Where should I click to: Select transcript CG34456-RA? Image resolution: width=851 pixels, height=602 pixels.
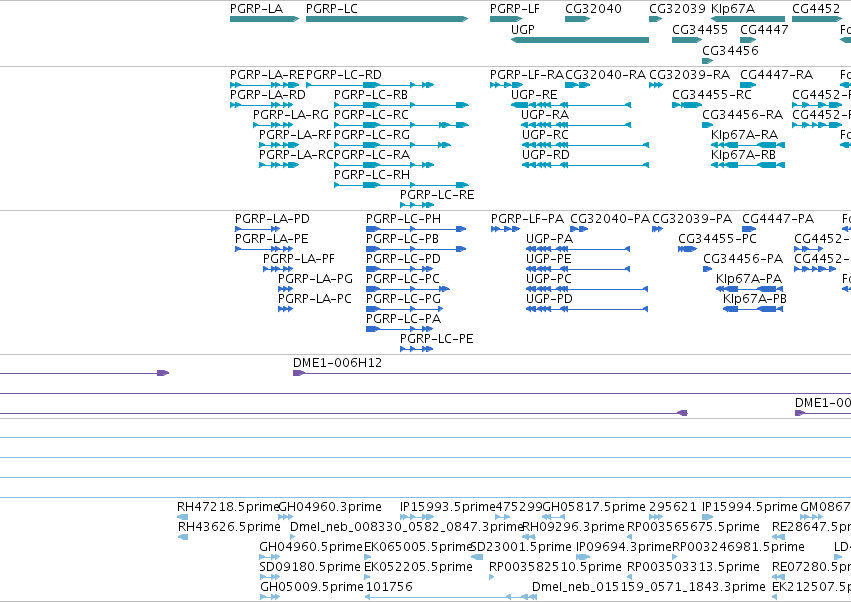(707, 125)
